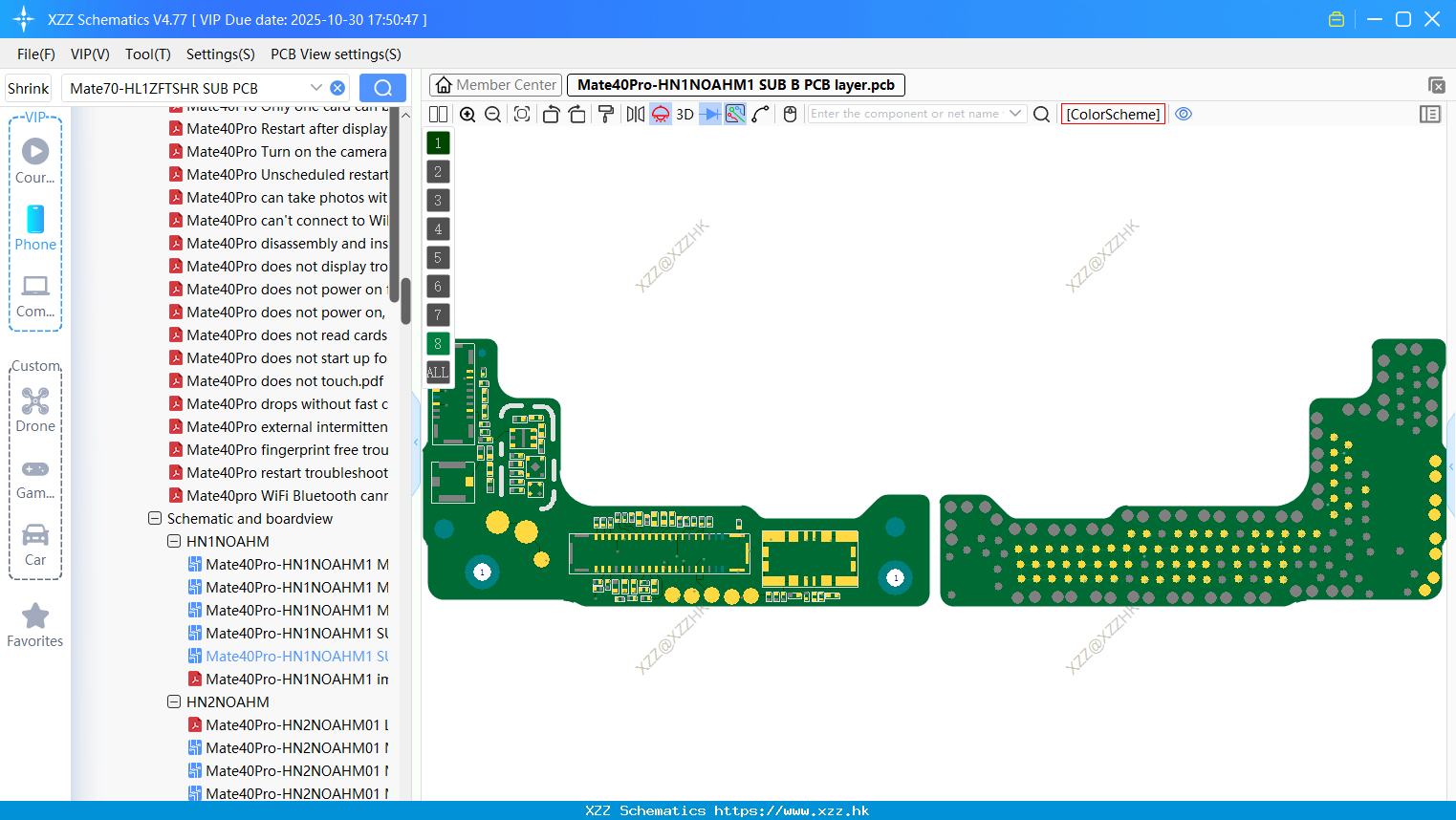
Task: Zoom in on the PCB view
Action: click(467, 114)
